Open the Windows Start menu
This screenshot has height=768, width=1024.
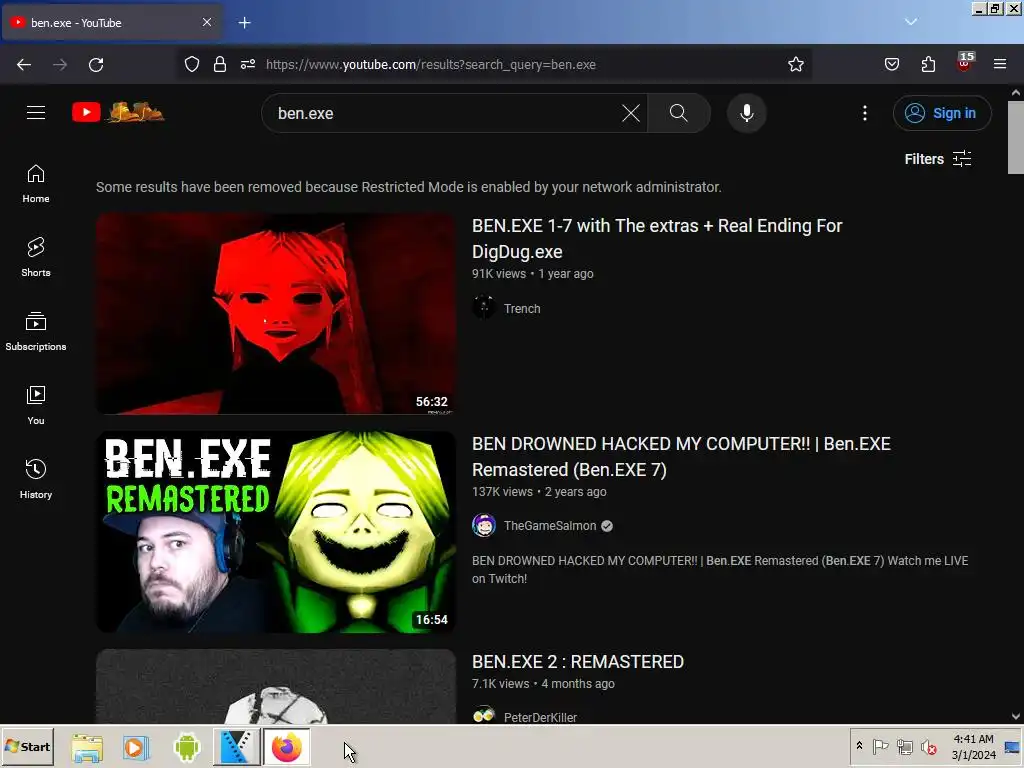27,746
